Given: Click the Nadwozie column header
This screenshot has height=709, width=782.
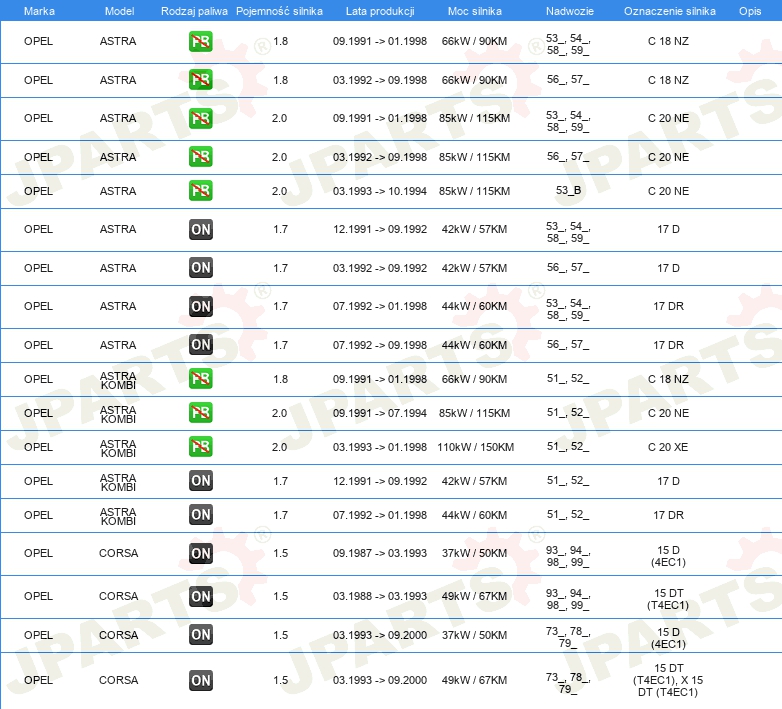Looking at the screenshot, I should tap(570, 11).
